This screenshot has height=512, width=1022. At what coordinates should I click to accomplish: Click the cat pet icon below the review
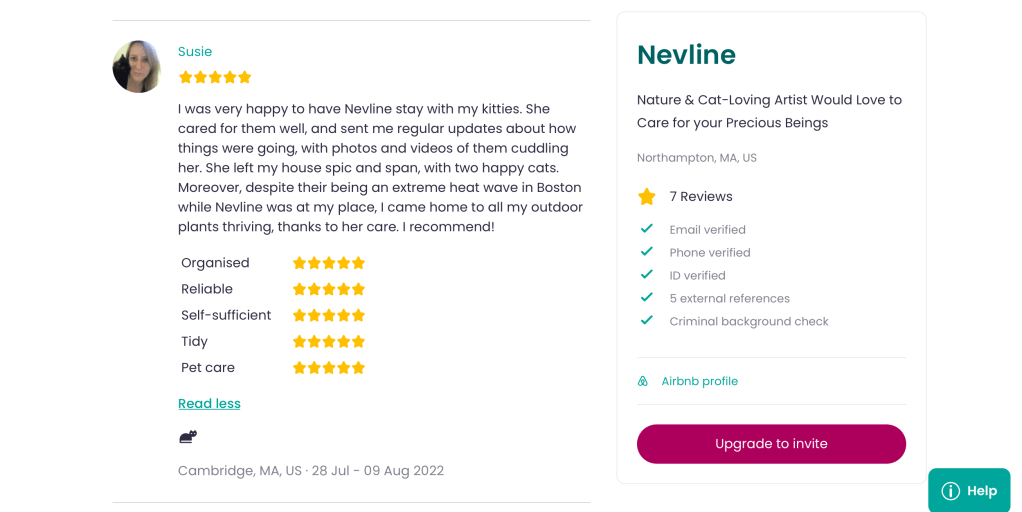(188, 437)
